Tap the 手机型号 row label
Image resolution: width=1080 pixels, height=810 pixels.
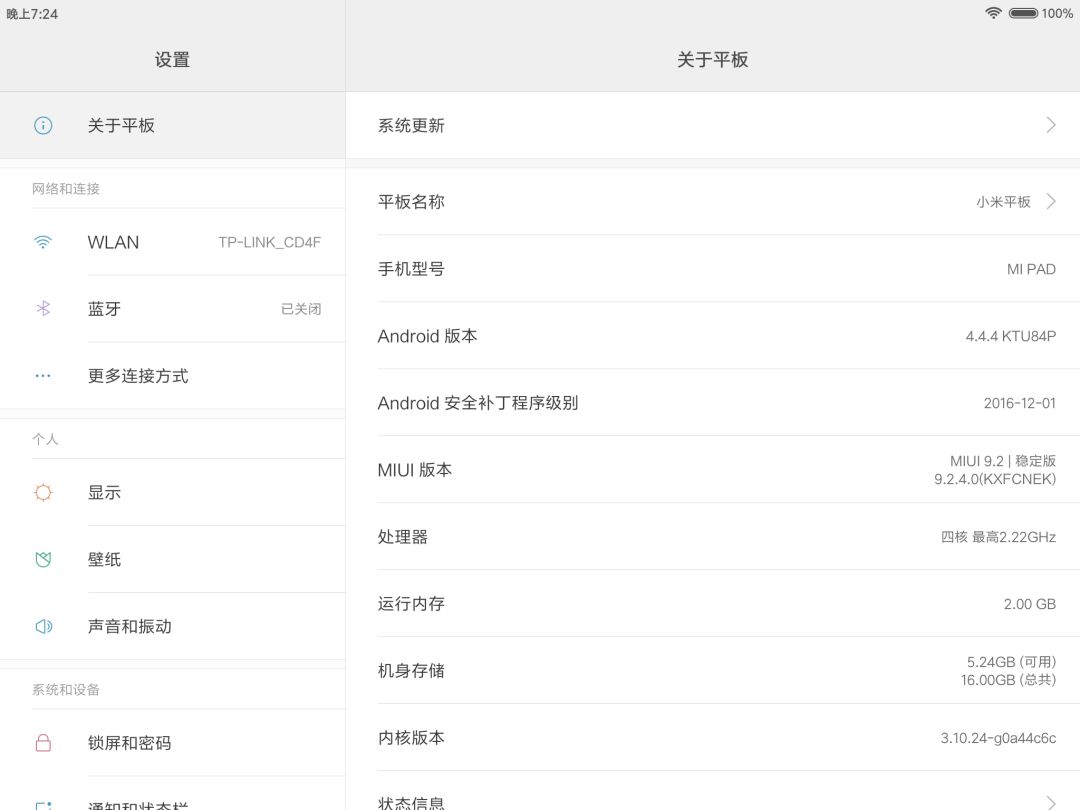coord(411,269)
